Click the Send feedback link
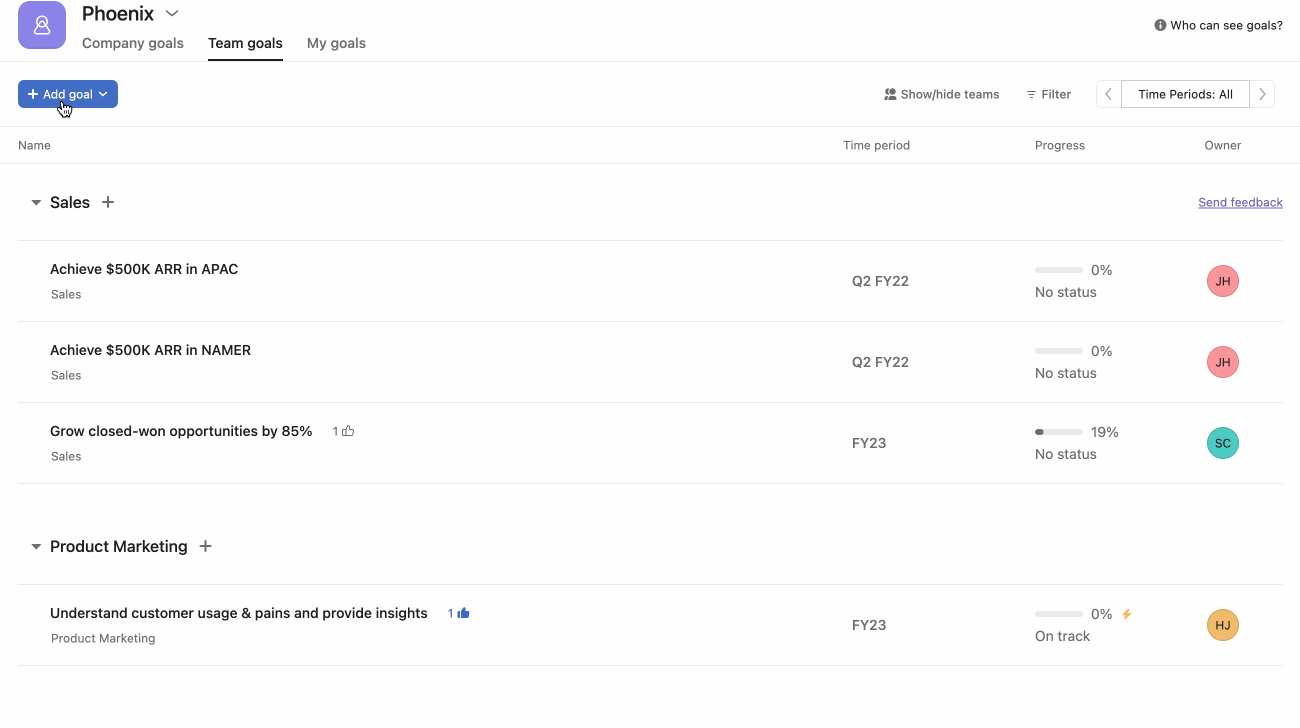The image size is (1300, 728). [1240, 201]
